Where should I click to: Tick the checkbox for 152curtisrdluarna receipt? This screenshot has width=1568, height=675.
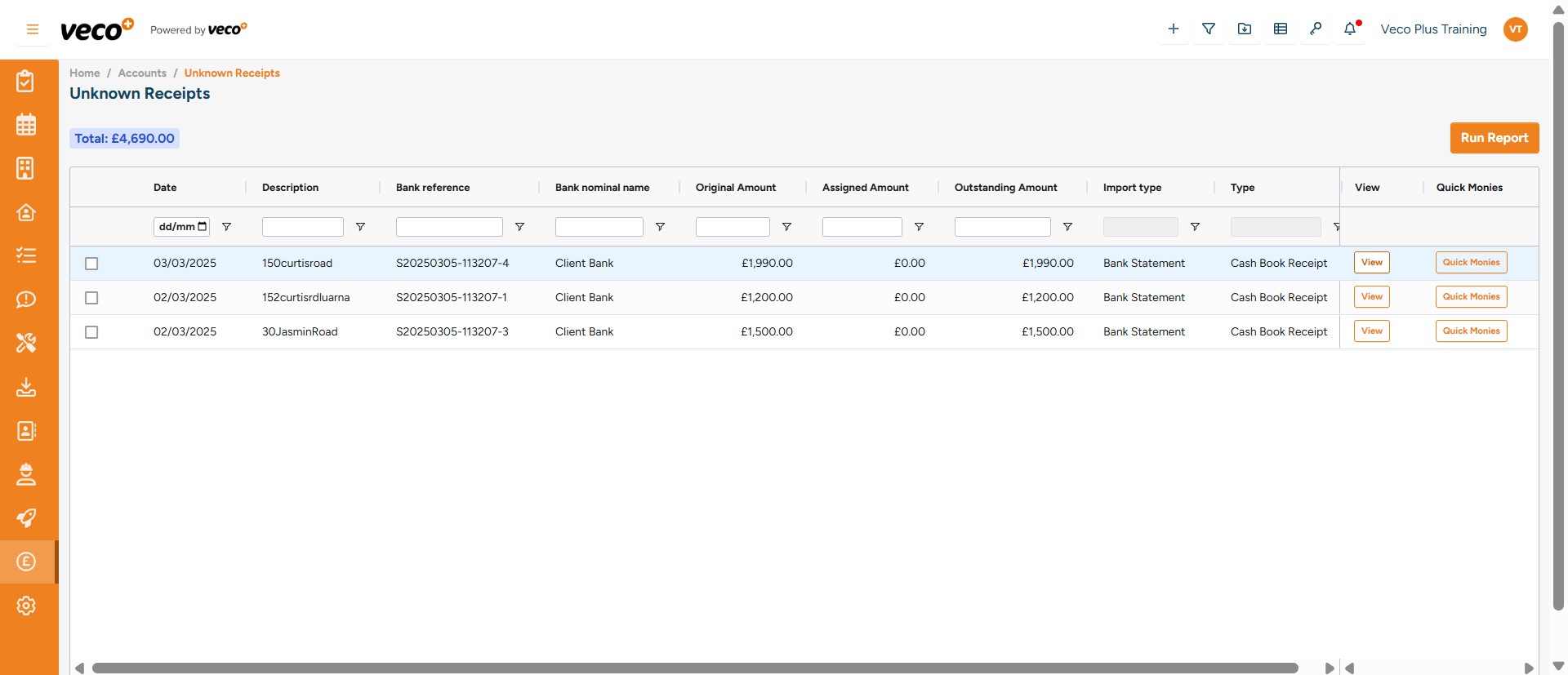91,298
